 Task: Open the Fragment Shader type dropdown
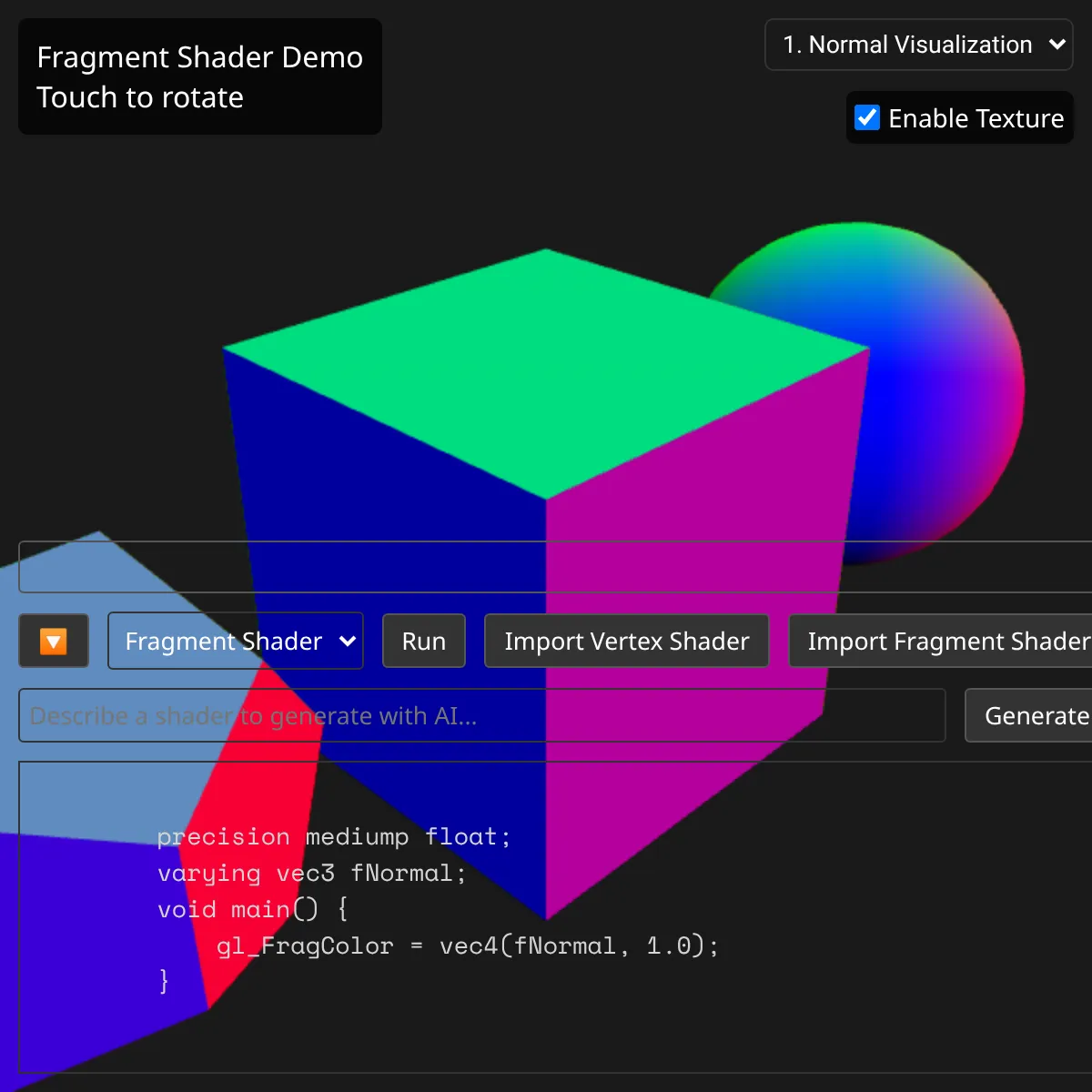(x=236, y=642)
